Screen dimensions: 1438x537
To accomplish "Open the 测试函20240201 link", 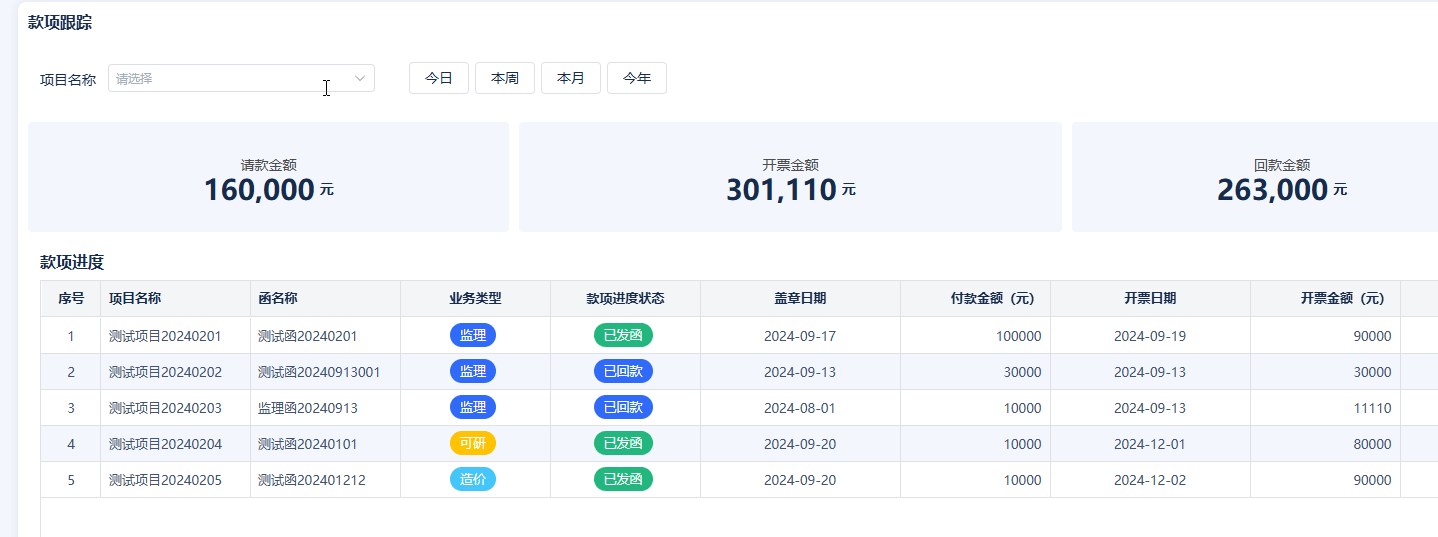I will click(307, 336).
